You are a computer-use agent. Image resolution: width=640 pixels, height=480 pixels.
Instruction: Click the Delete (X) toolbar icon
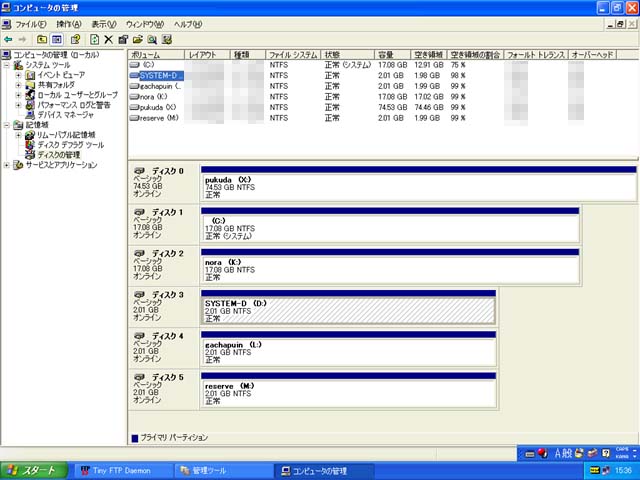point(108,39)
